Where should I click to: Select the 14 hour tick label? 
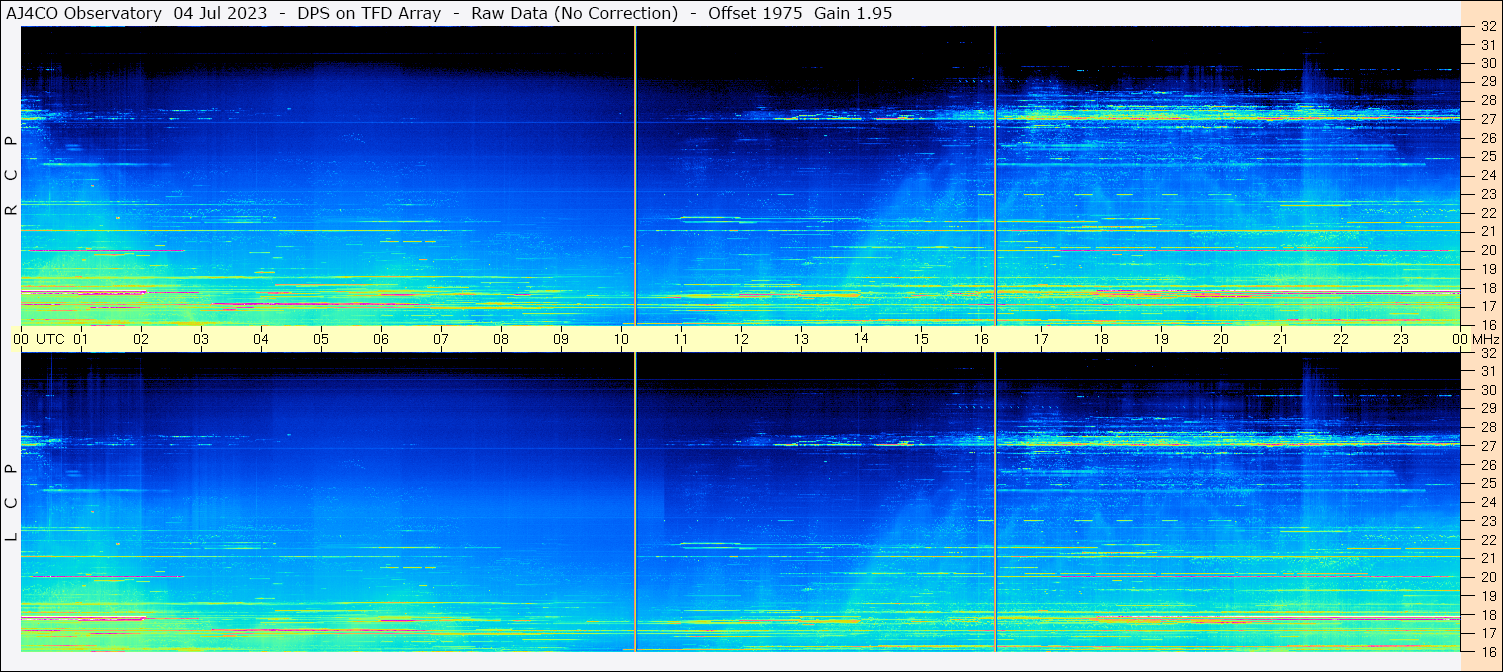(x=861, y=339)
